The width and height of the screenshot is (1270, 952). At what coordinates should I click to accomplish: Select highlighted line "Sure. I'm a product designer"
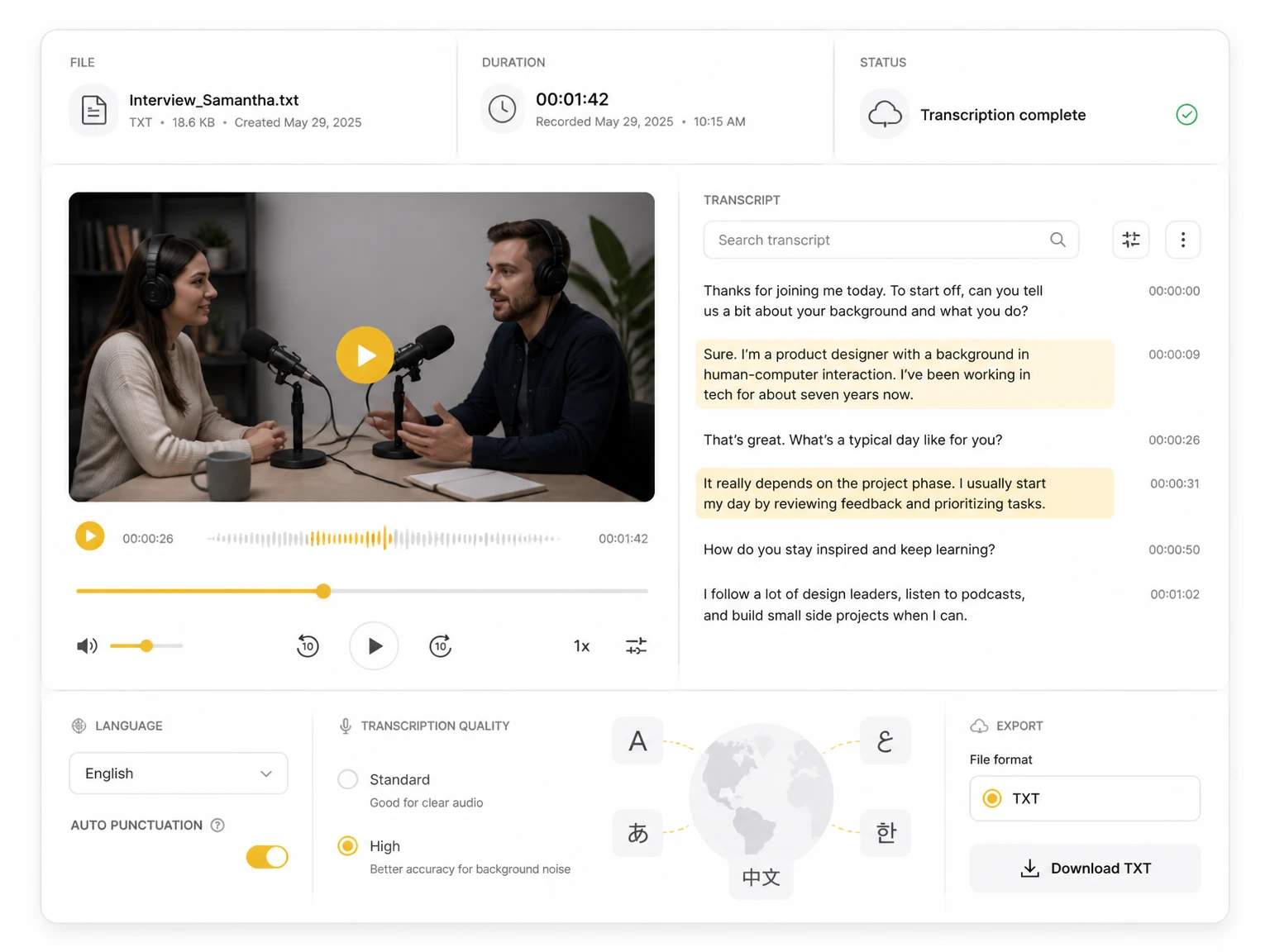(x=905, y=374)
